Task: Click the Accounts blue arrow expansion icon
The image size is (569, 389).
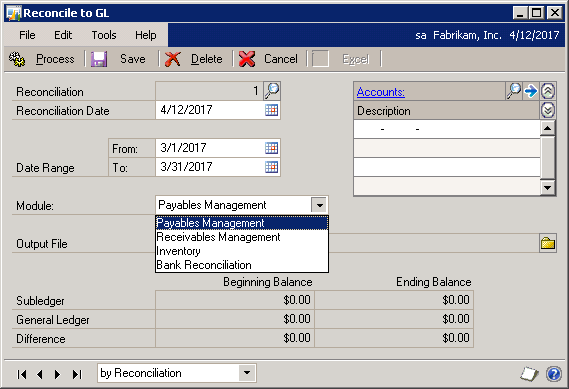Action: (531, 91)
